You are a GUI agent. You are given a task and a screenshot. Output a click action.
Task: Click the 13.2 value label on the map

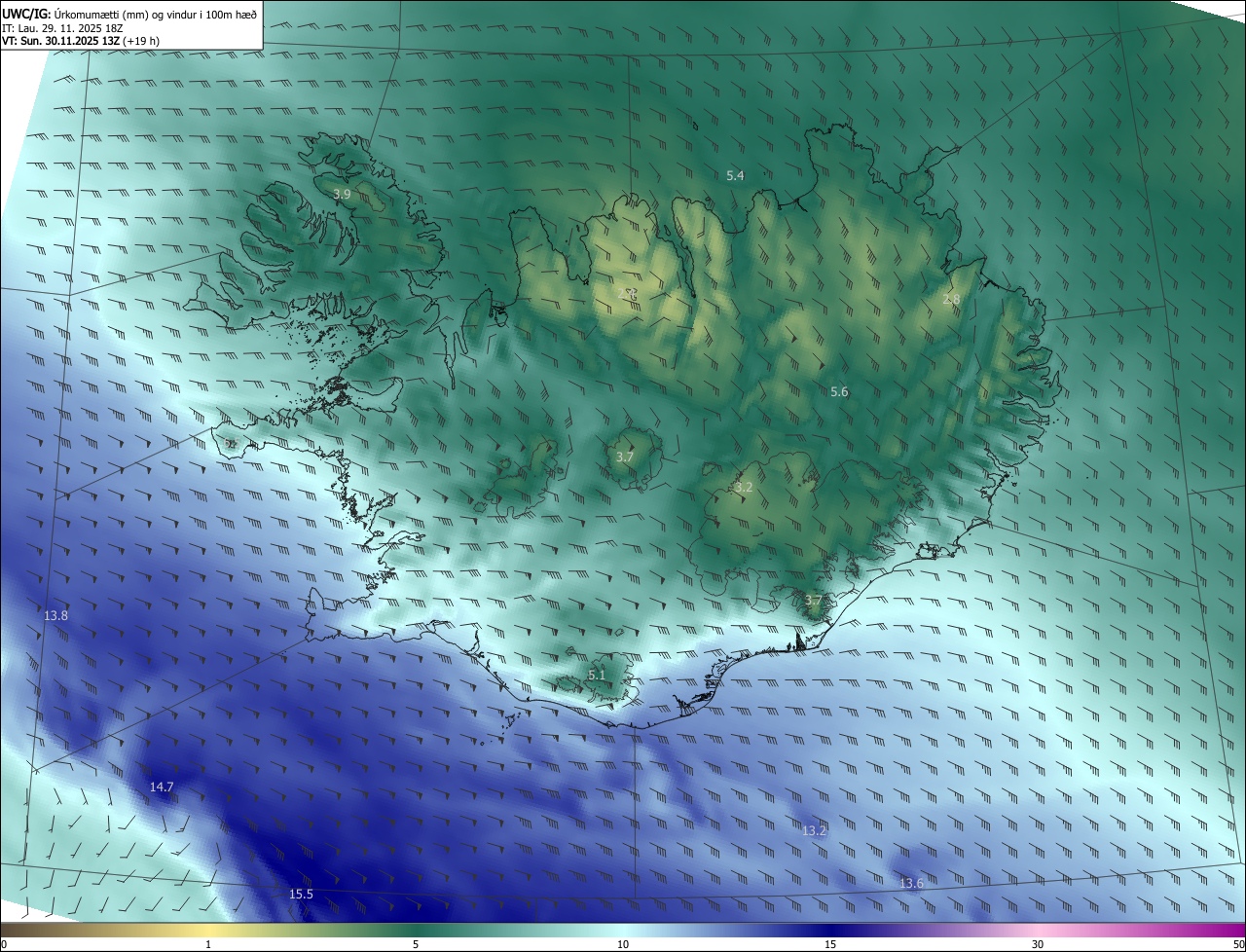click(x=815, y=830)
